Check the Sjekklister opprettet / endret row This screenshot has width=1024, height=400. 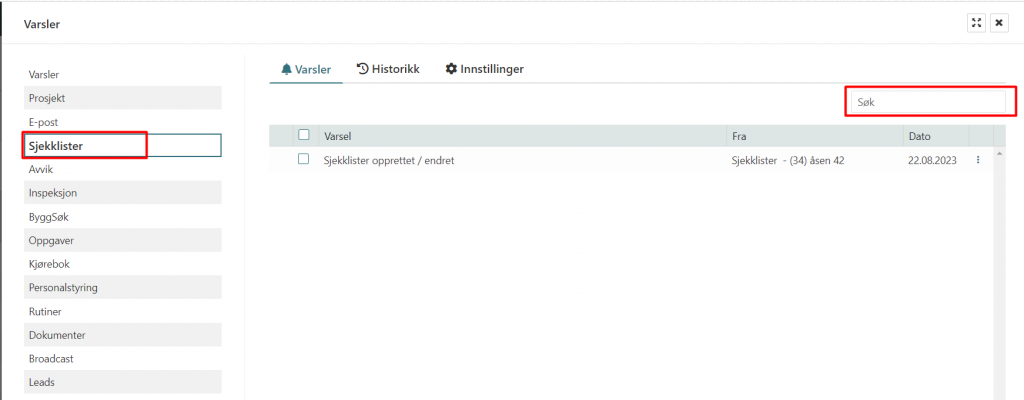tap(304, 159)
